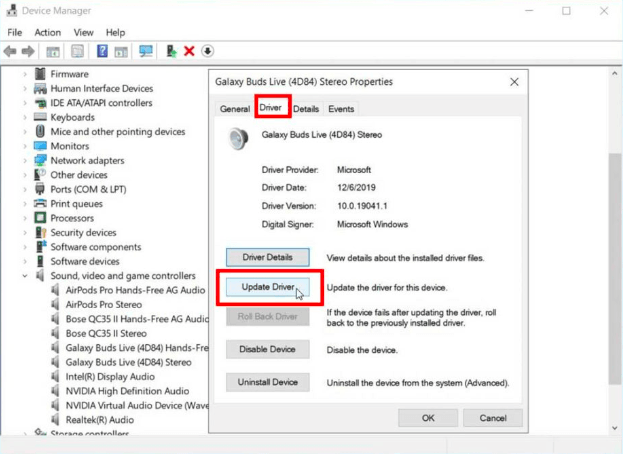Expand Ports (COM & LPT) node
This screenshot has height=454, width=623.
25,189
